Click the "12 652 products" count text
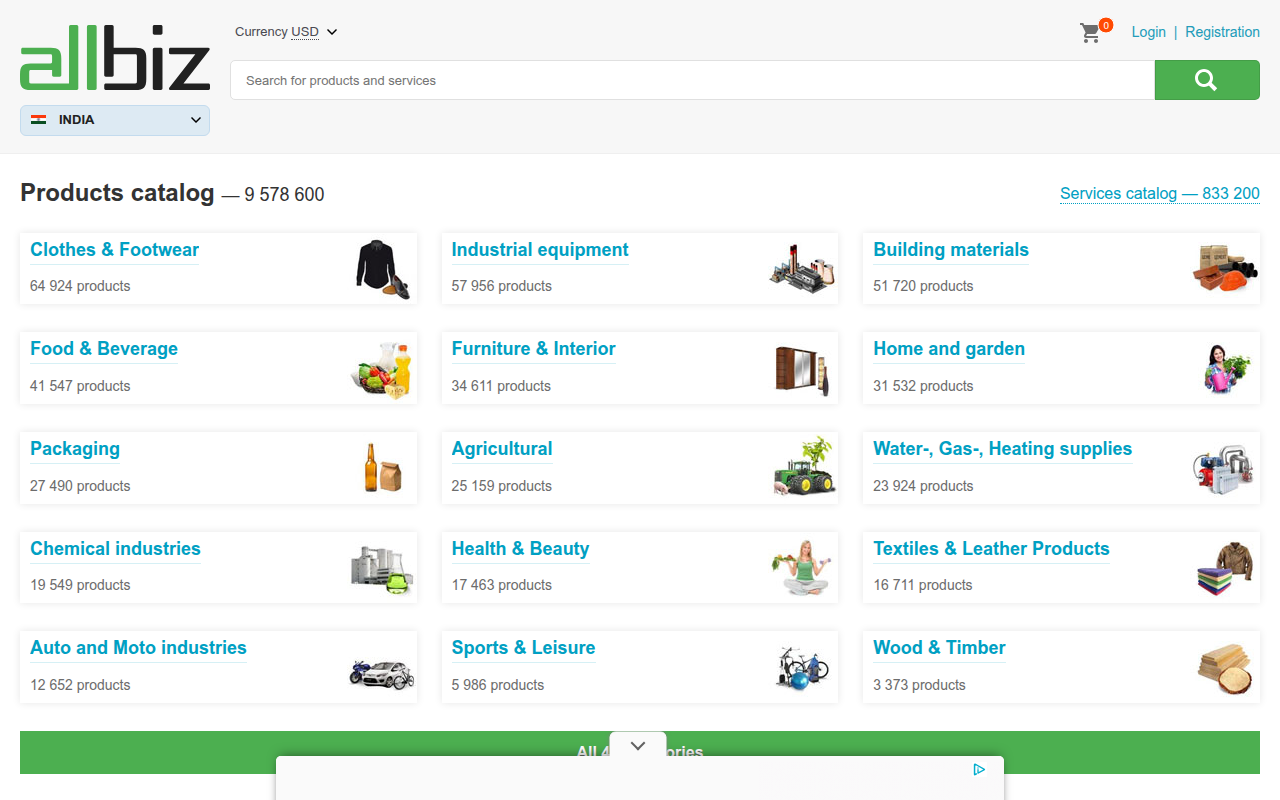Image resolution: width=1280 pixels, height=800 pixels. tap(80, 685)
